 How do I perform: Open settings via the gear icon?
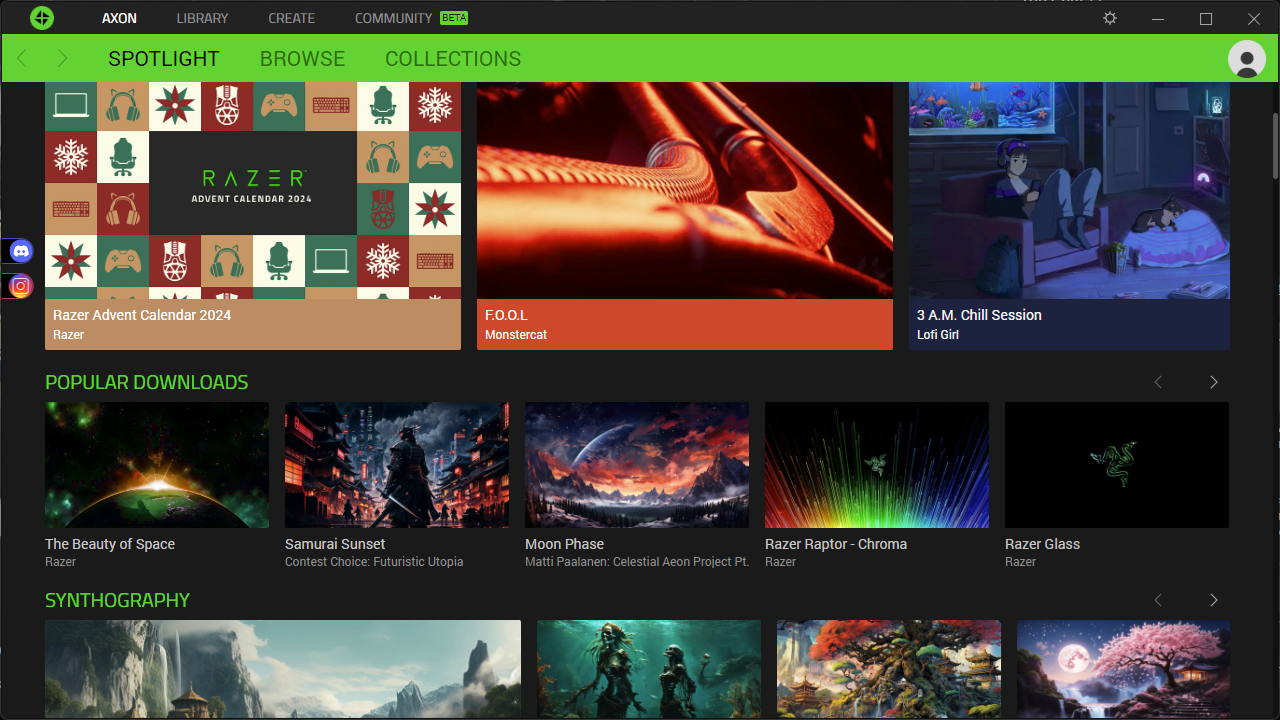(x=1110, y=18)
